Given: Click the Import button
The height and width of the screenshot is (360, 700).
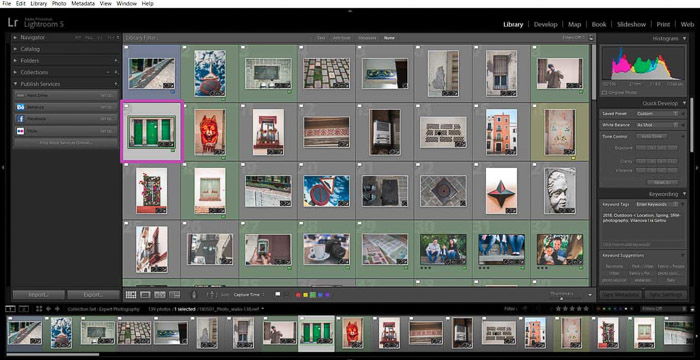Looking at the screenshot, I should (x=39, y=295).
